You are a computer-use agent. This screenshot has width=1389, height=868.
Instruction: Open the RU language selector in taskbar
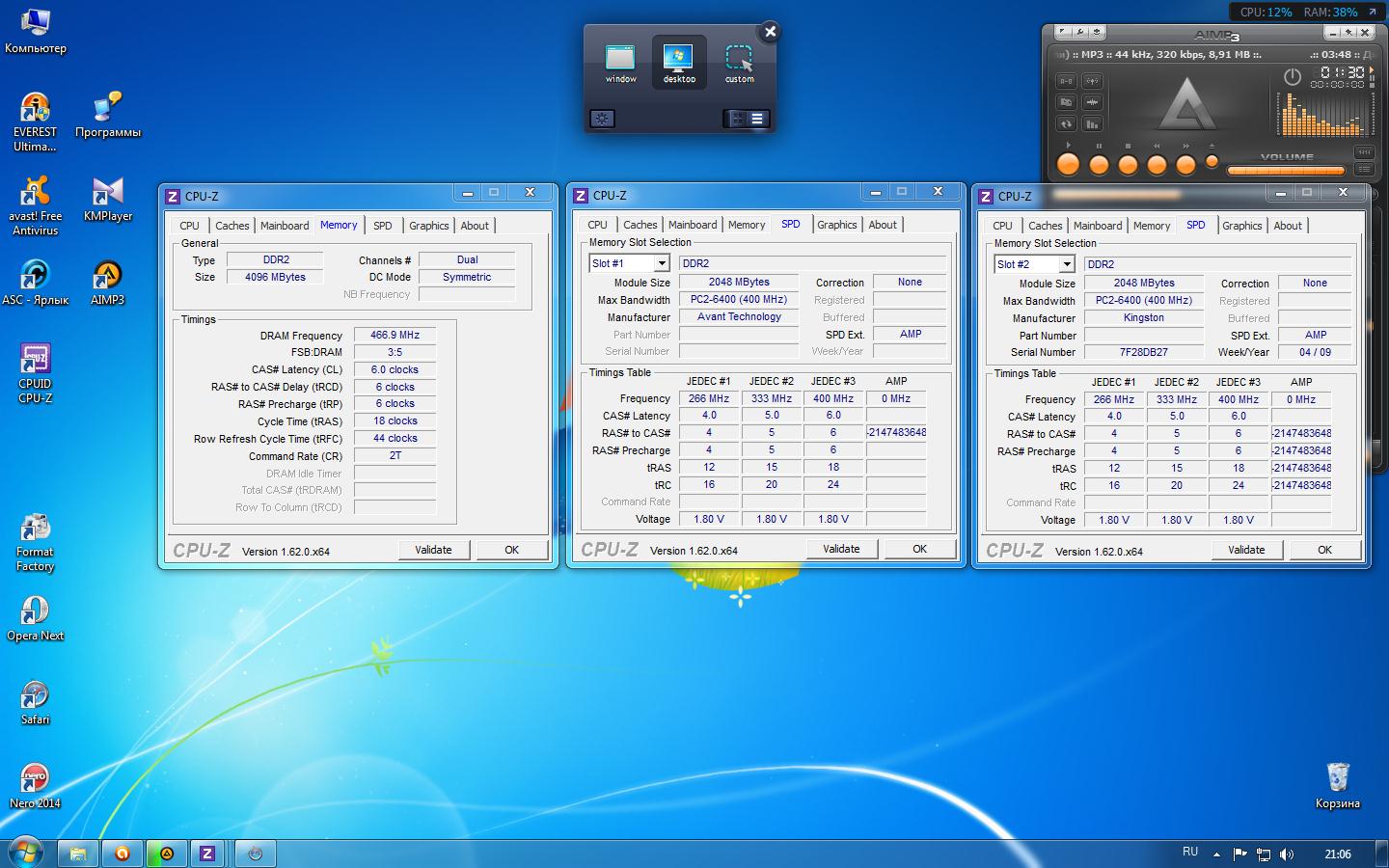point(1190,853)
